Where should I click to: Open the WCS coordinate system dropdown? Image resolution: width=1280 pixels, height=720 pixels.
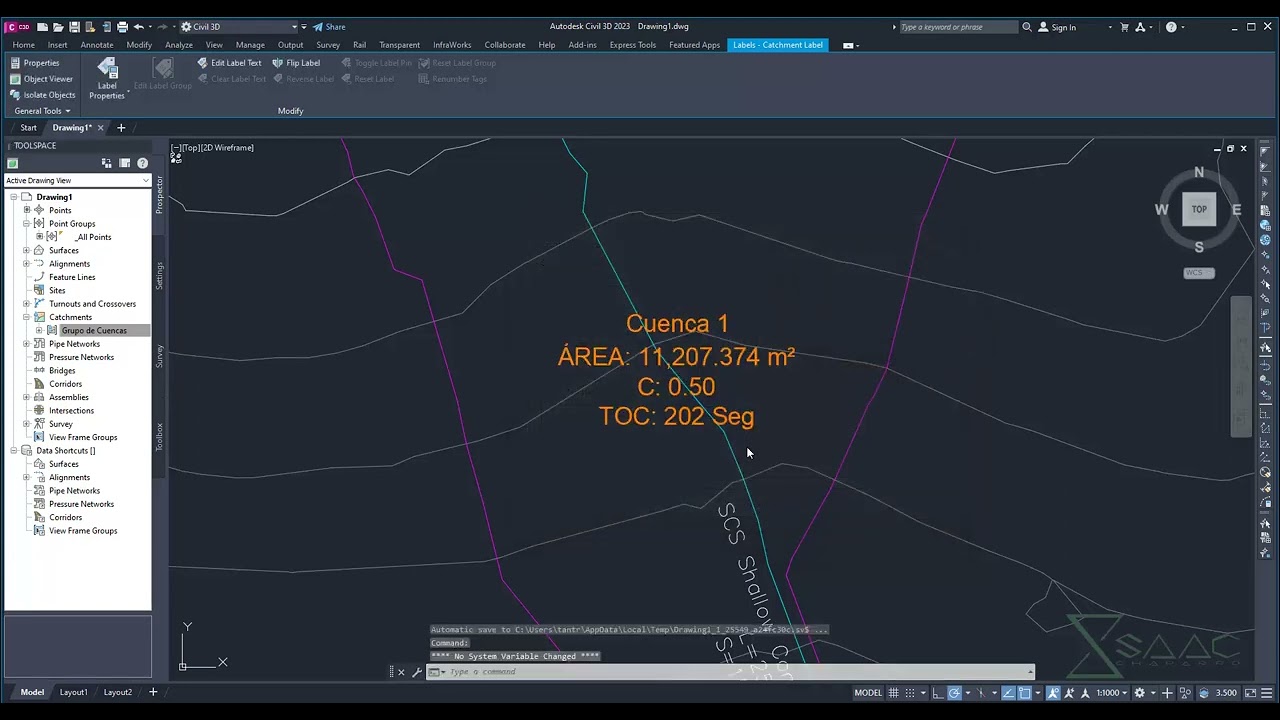[1199, 273]
